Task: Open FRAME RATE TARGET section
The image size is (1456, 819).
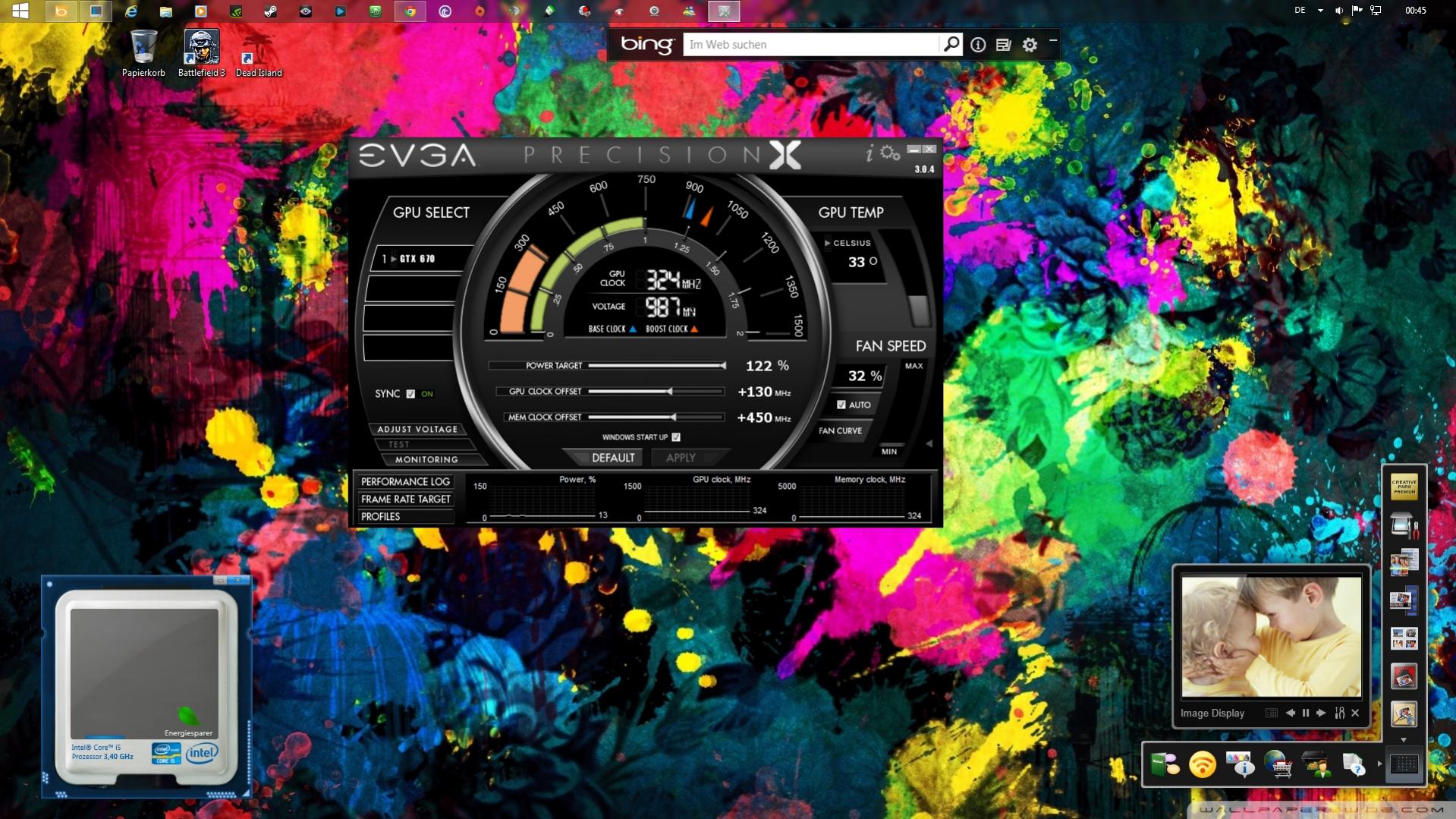Action: 405,499
